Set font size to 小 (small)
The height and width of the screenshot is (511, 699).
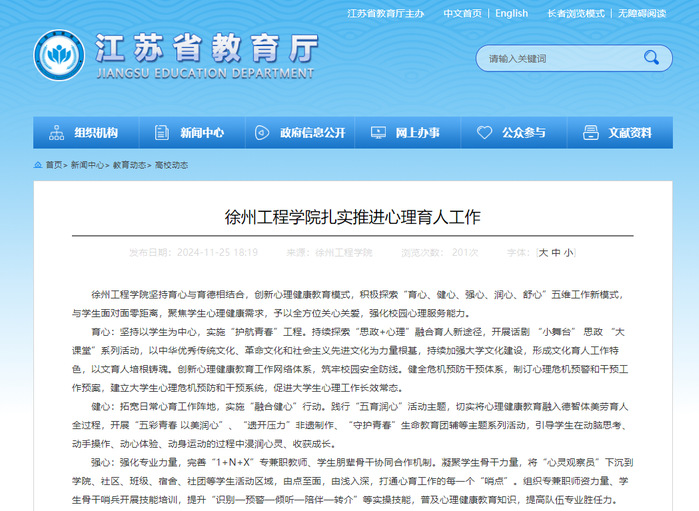coord(569,253)
